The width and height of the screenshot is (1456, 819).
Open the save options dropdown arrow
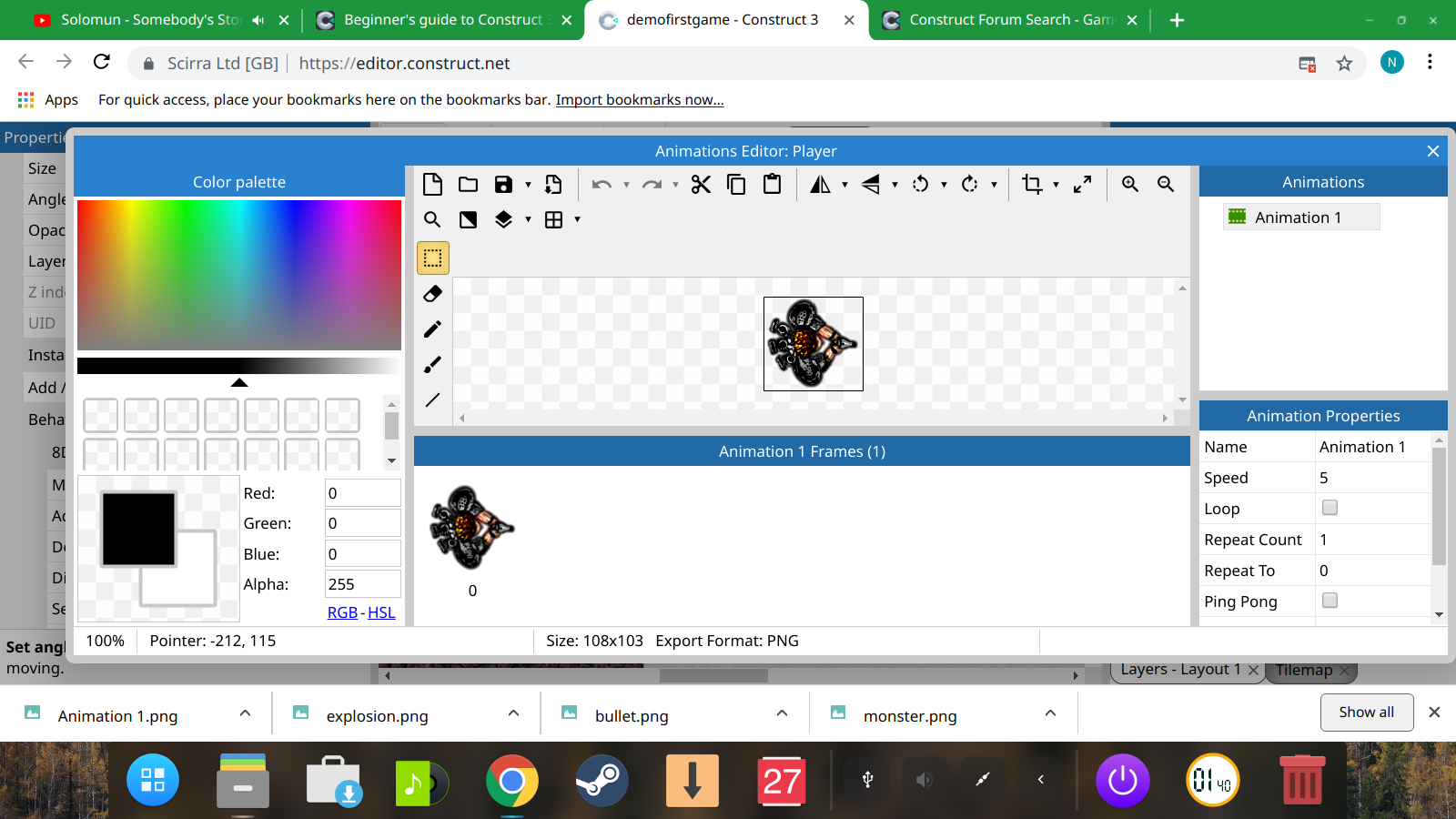click(x=528, y=185)
